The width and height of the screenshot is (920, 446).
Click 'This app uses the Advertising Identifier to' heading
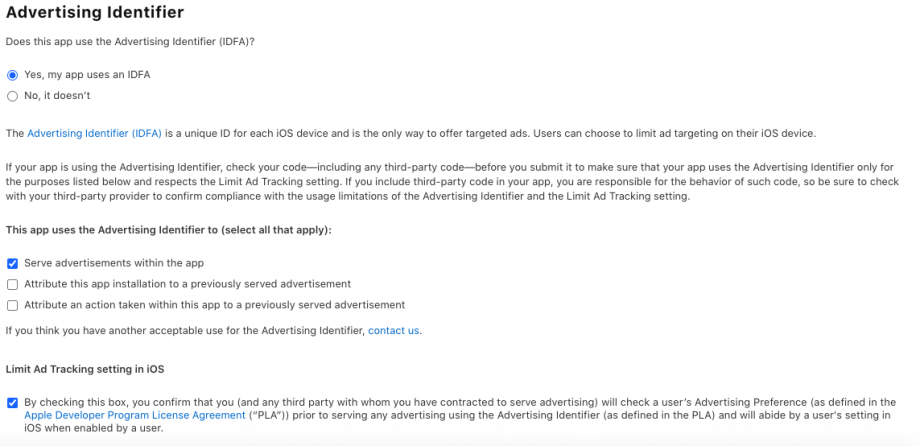coord(168,230)
